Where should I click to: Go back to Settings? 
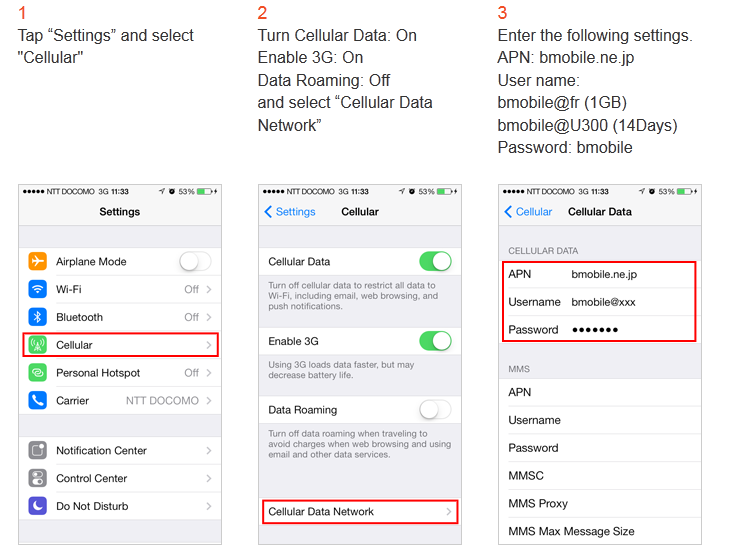(x=290, y=212)
